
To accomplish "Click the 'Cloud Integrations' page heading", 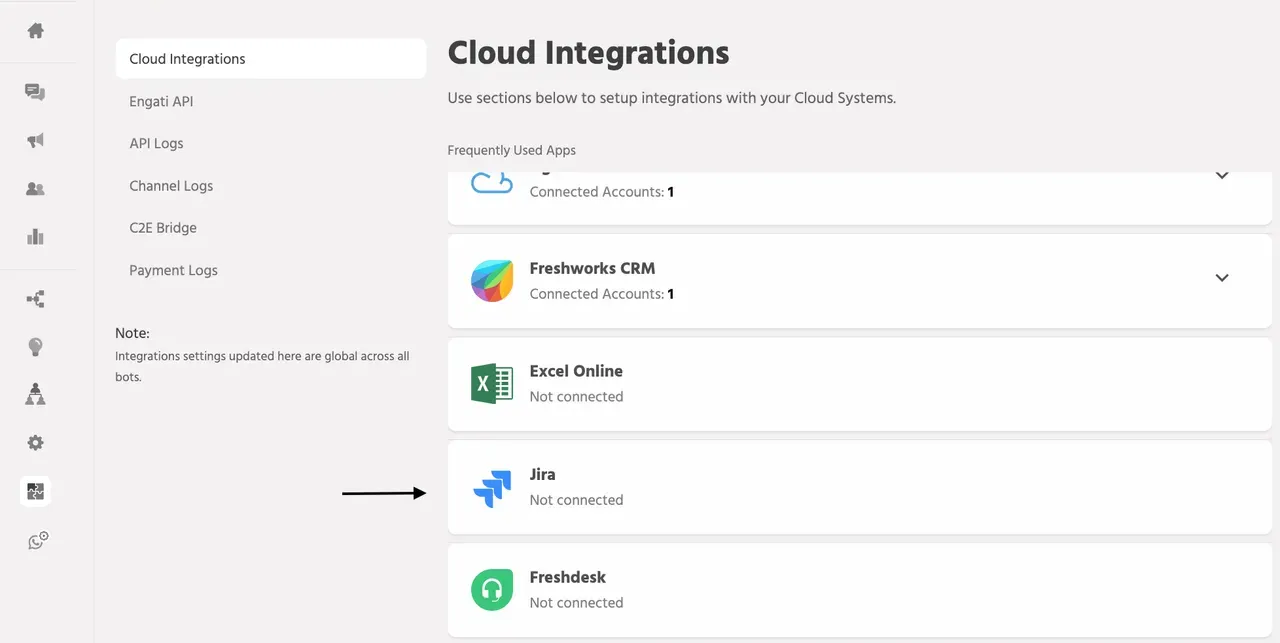I will pyautogui.click(x=588, y=53).
